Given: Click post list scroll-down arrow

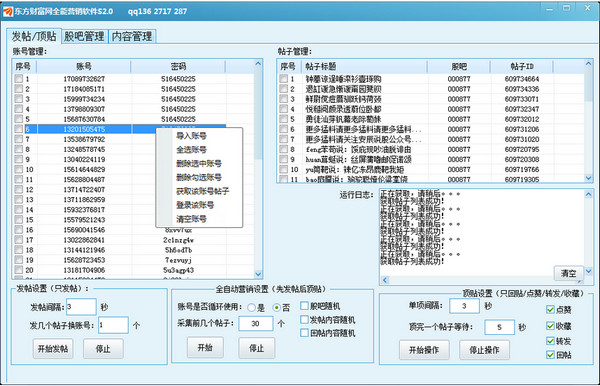Looking at the screenshot, I should pyautogui.click(x=589, y=178).
